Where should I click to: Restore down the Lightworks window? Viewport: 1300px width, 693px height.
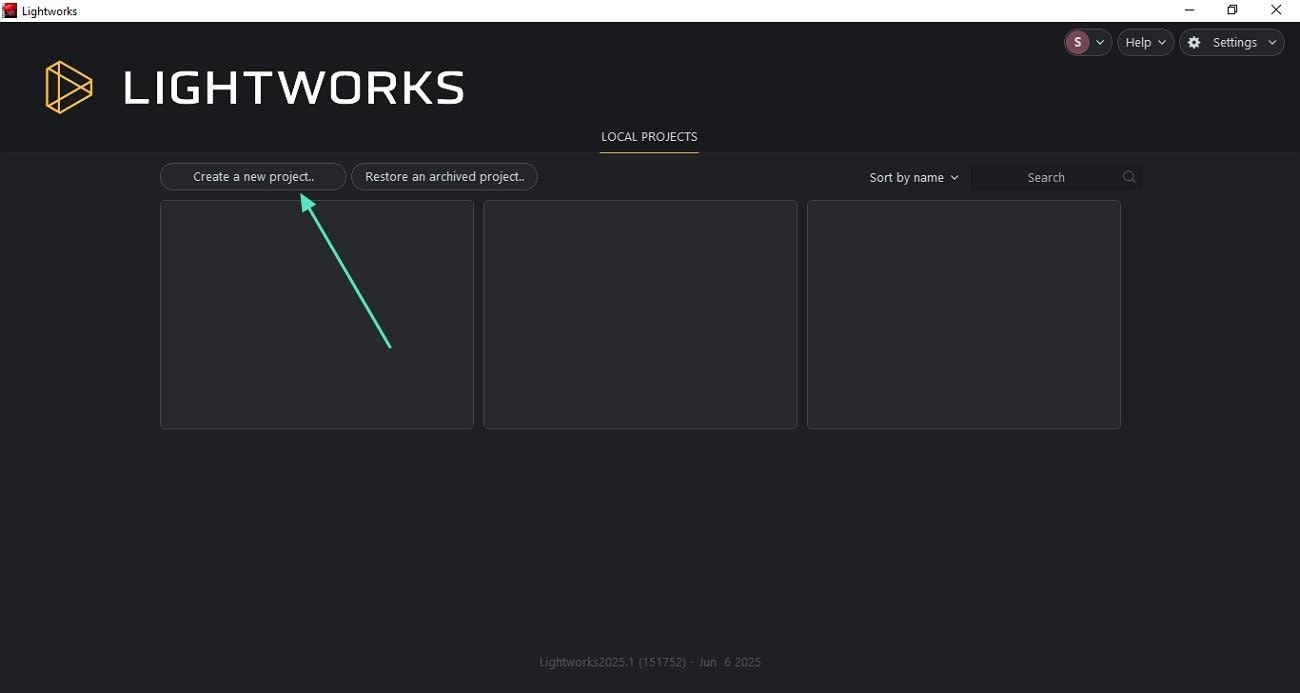coord(1232,11)
